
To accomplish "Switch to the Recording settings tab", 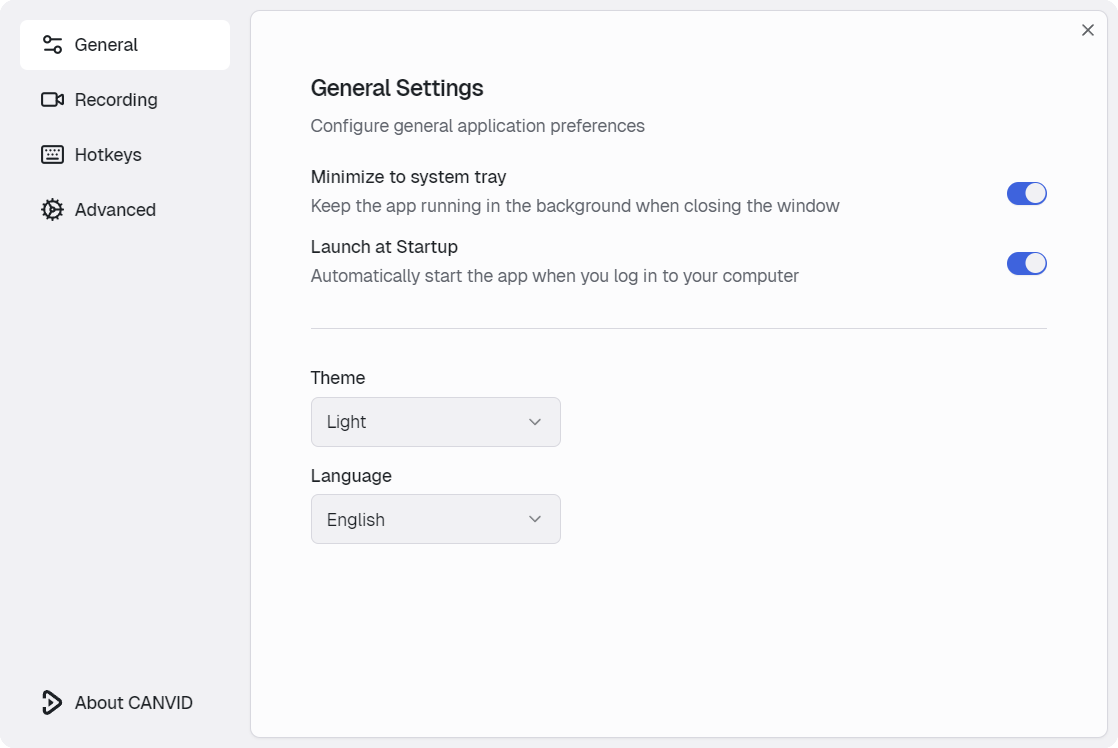I will pos(116,100).
